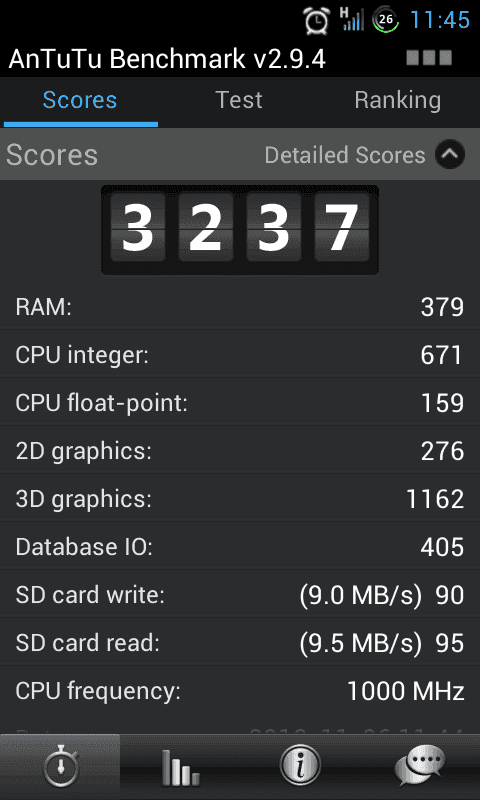
Task: Open the bar chart ranking icon
Action: (x=180, y=767)
